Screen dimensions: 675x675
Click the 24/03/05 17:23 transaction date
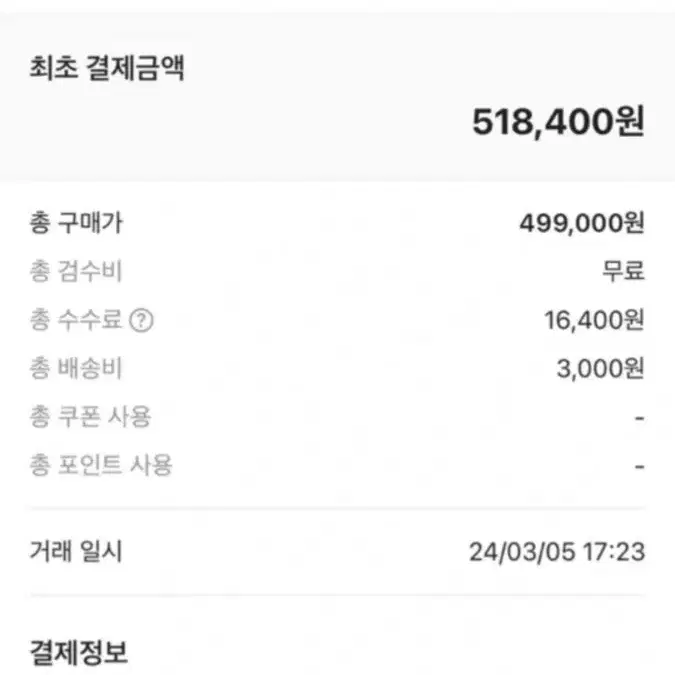click(x=557, y=552)
